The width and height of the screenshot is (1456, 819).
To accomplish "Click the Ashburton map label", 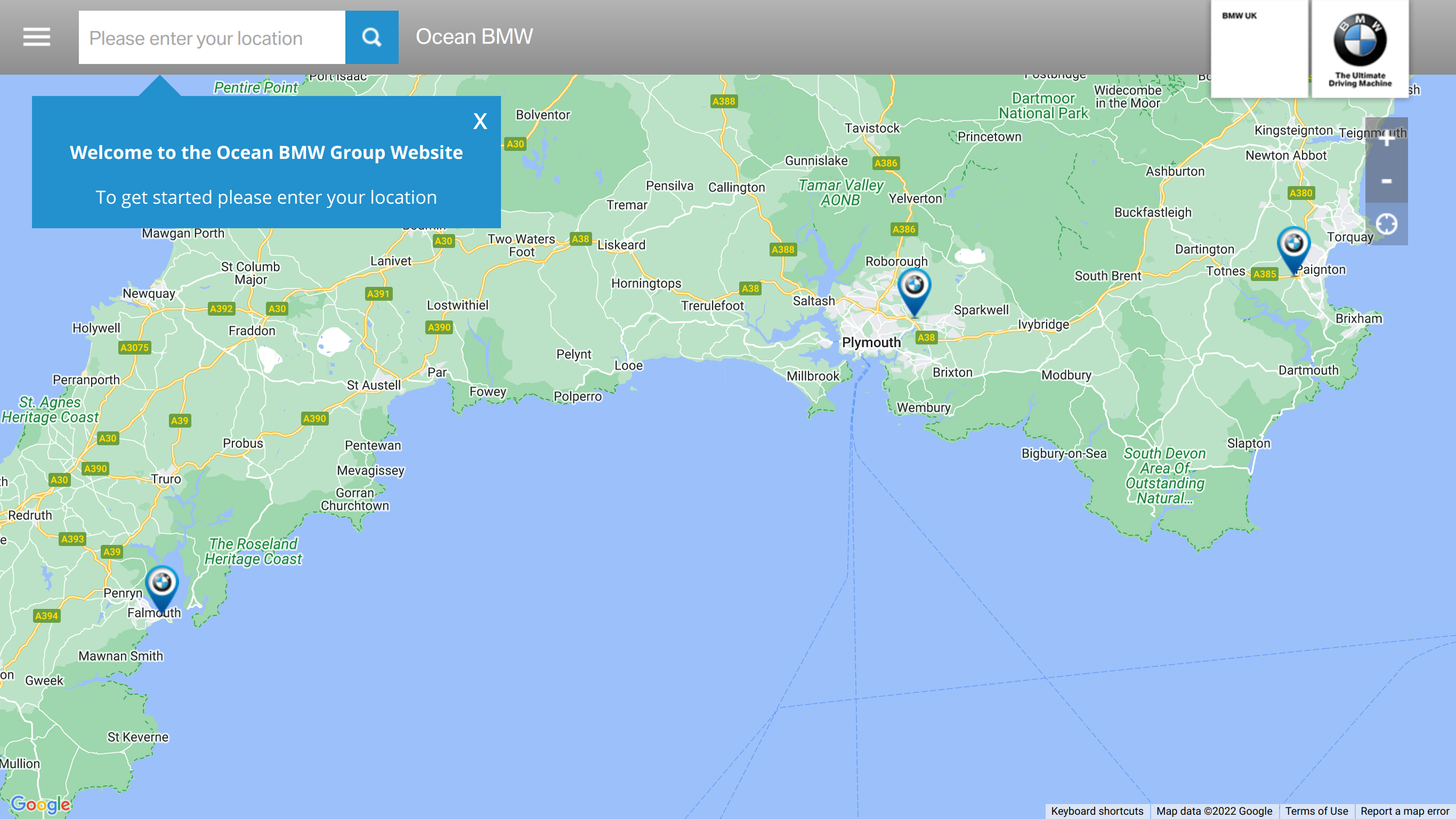I will (1175, 171).
